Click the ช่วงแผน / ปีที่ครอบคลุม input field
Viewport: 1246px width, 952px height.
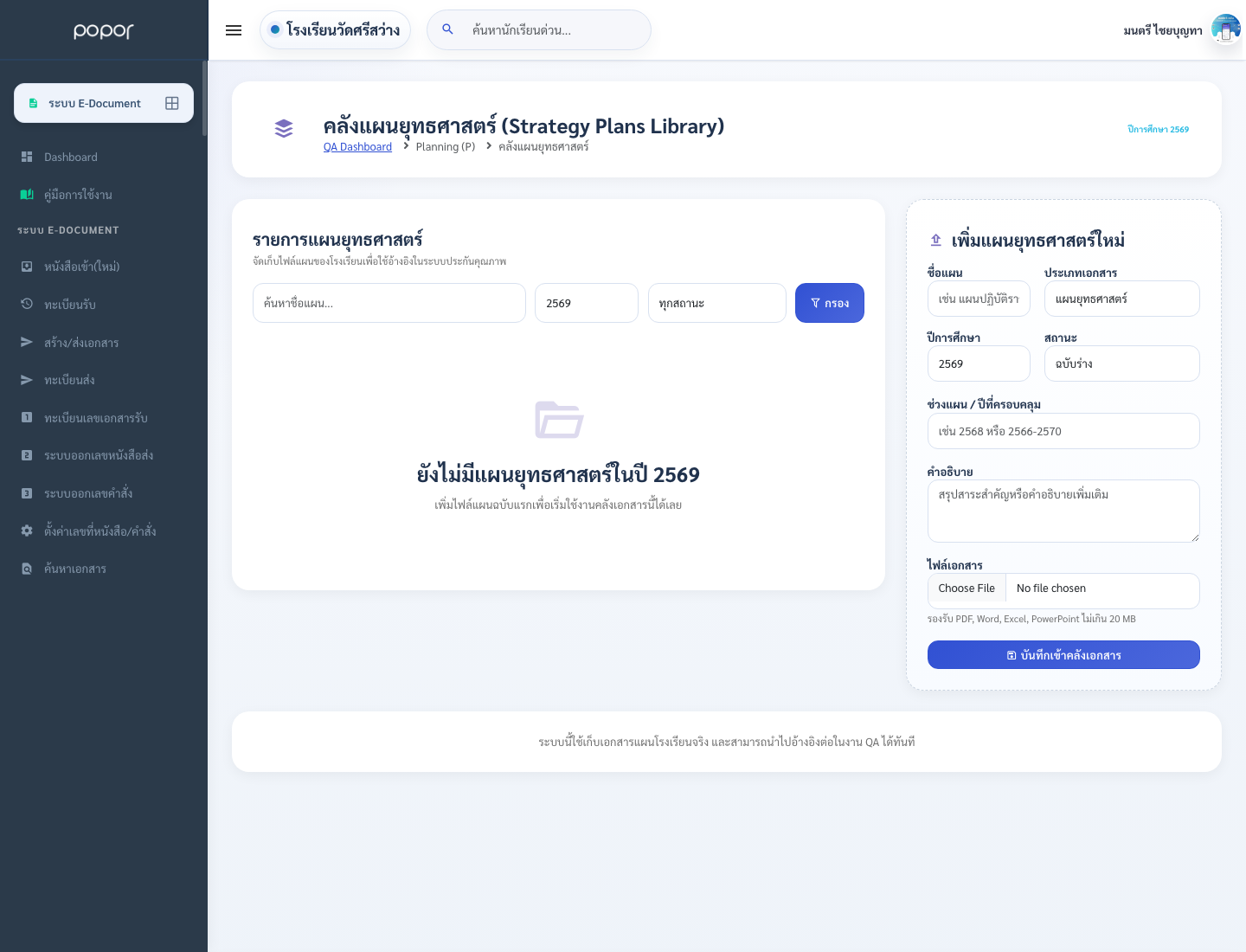(x=1063, y=431)
